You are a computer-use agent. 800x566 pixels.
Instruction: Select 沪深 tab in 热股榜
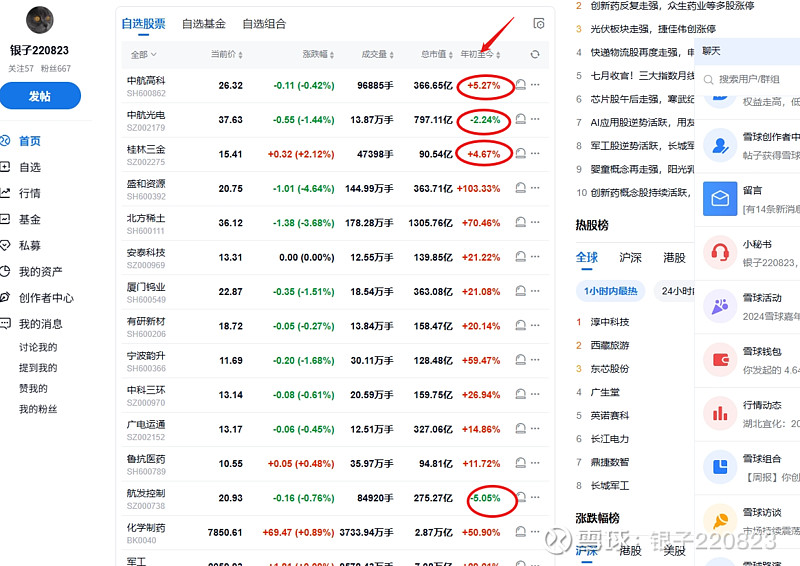pyautogui.click(x=630, y=257)
